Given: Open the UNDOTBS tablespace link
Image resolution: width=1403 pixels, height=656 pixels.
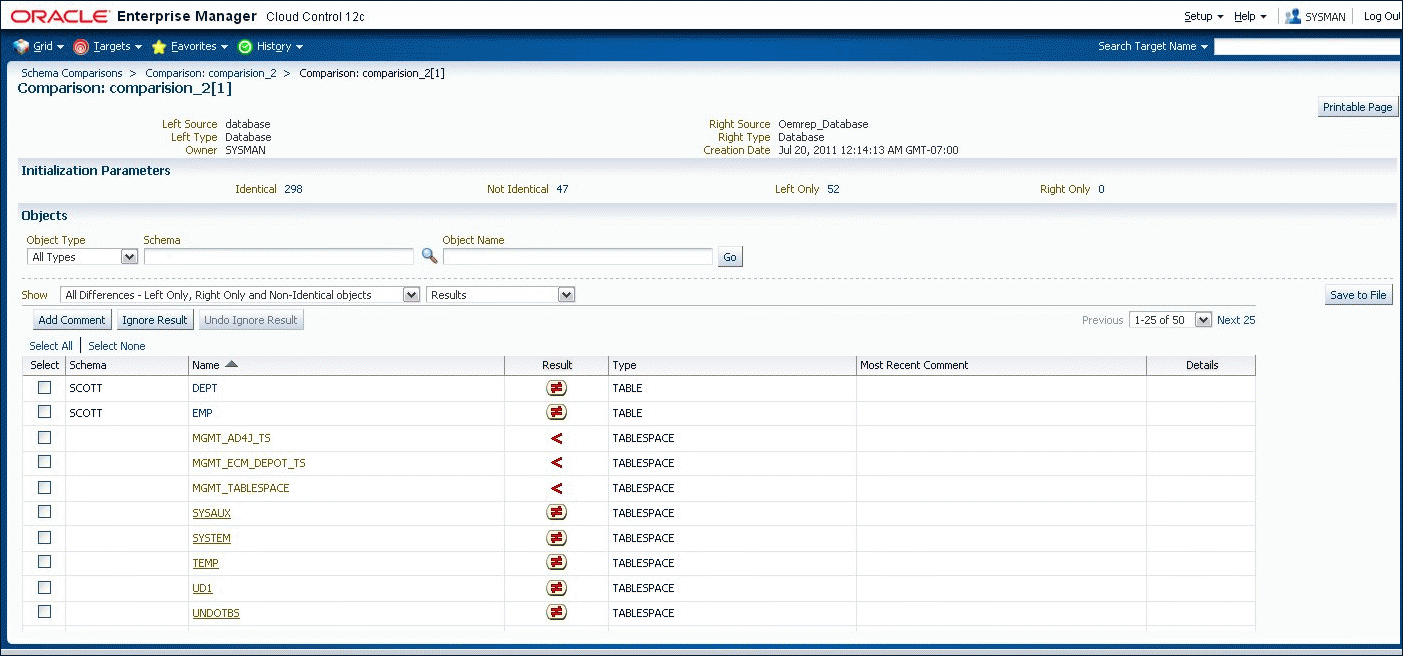Looking at the screenshot, I should click(x=216, y=613).
